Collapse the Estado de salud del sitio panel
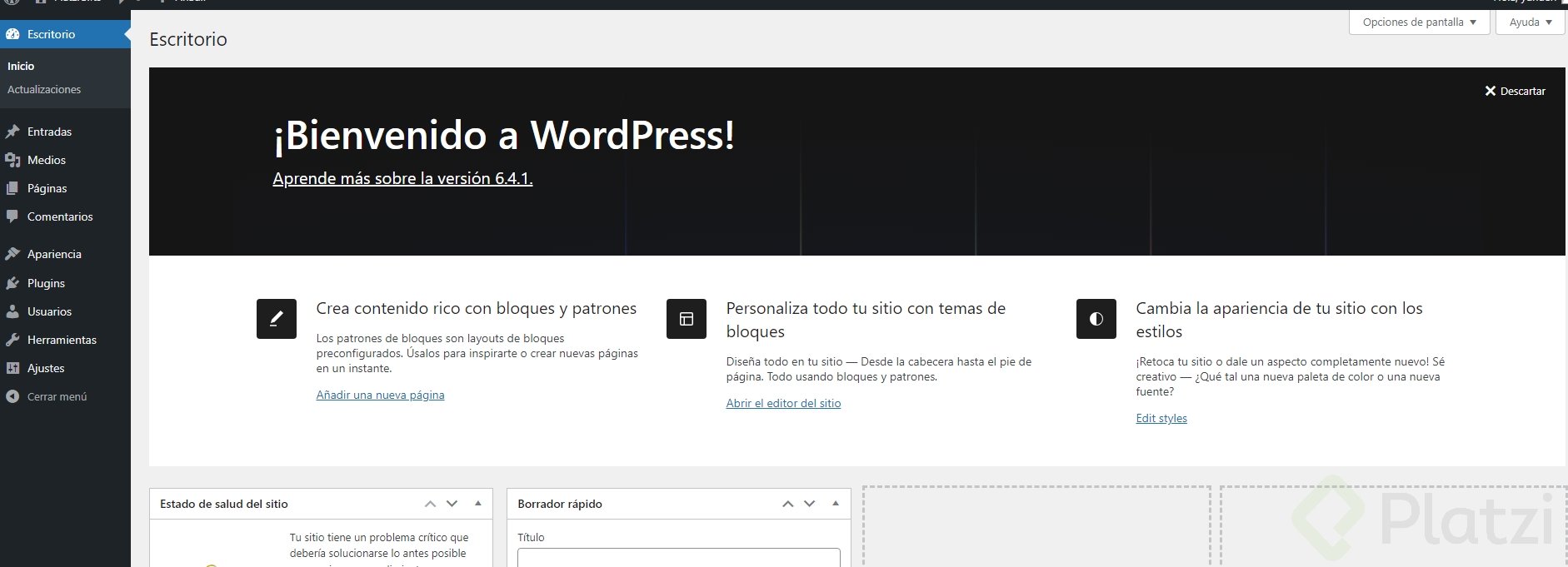The height and width of the screenshot is (567, 1568). 478,504
